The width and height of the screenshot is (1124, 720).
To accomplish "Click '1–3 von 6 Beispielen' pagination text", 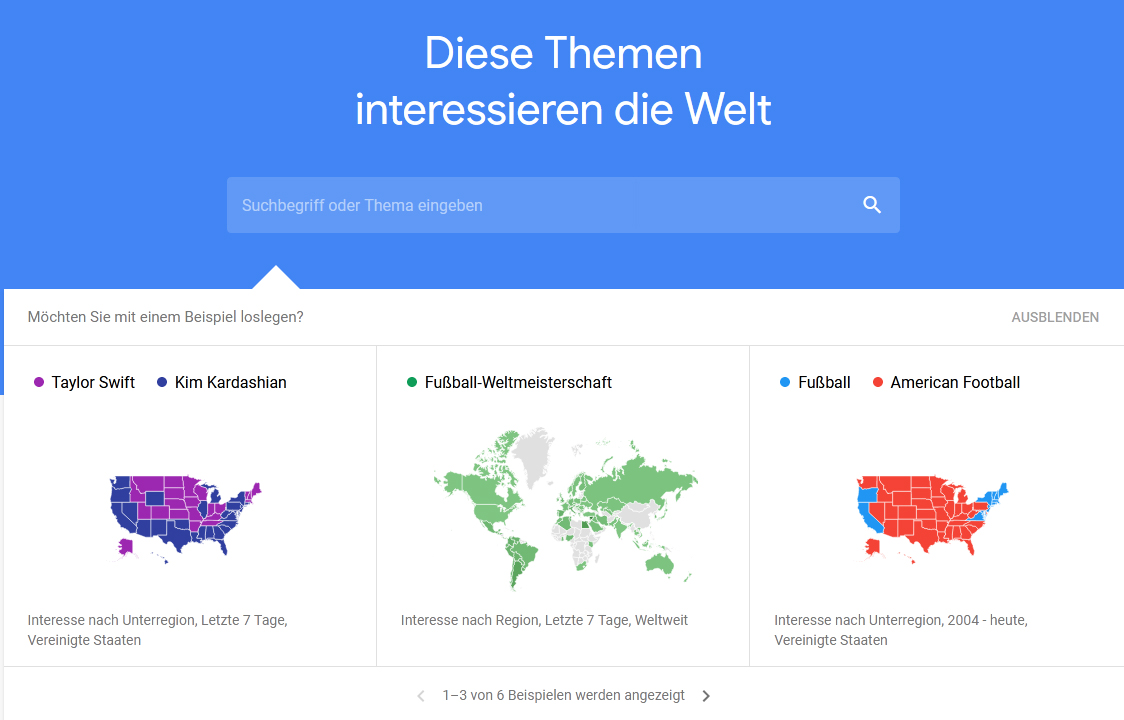I will (x=563, y=696).
